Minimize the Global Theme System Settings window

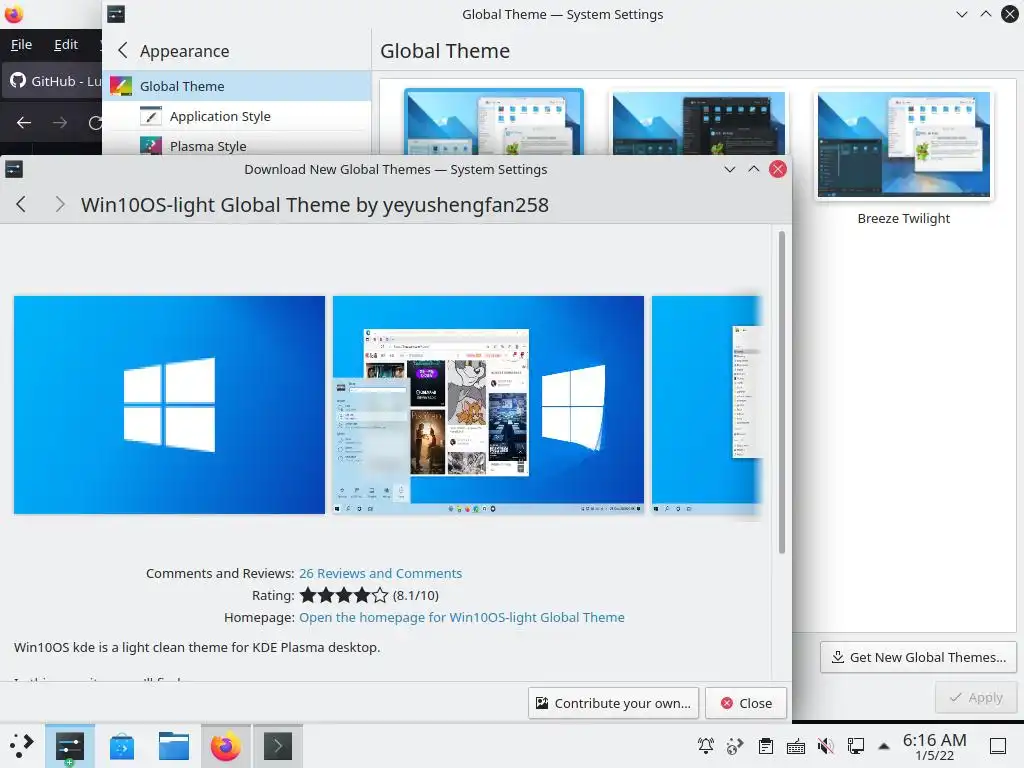click(961, 14)
